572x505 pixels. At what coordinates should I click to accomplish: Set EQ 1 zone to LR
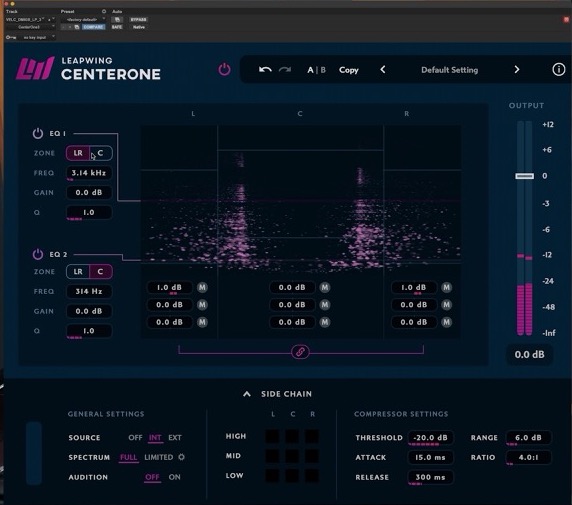tap(78, 153)
